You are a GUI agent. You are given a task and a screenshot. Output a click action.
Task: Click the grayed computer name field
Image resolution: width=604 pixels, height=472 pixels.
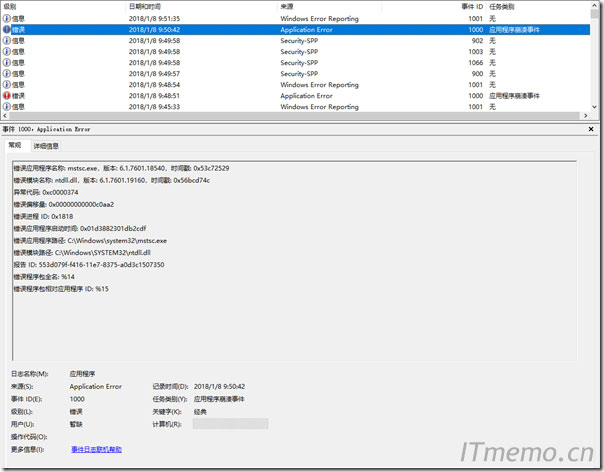point(230,424)
